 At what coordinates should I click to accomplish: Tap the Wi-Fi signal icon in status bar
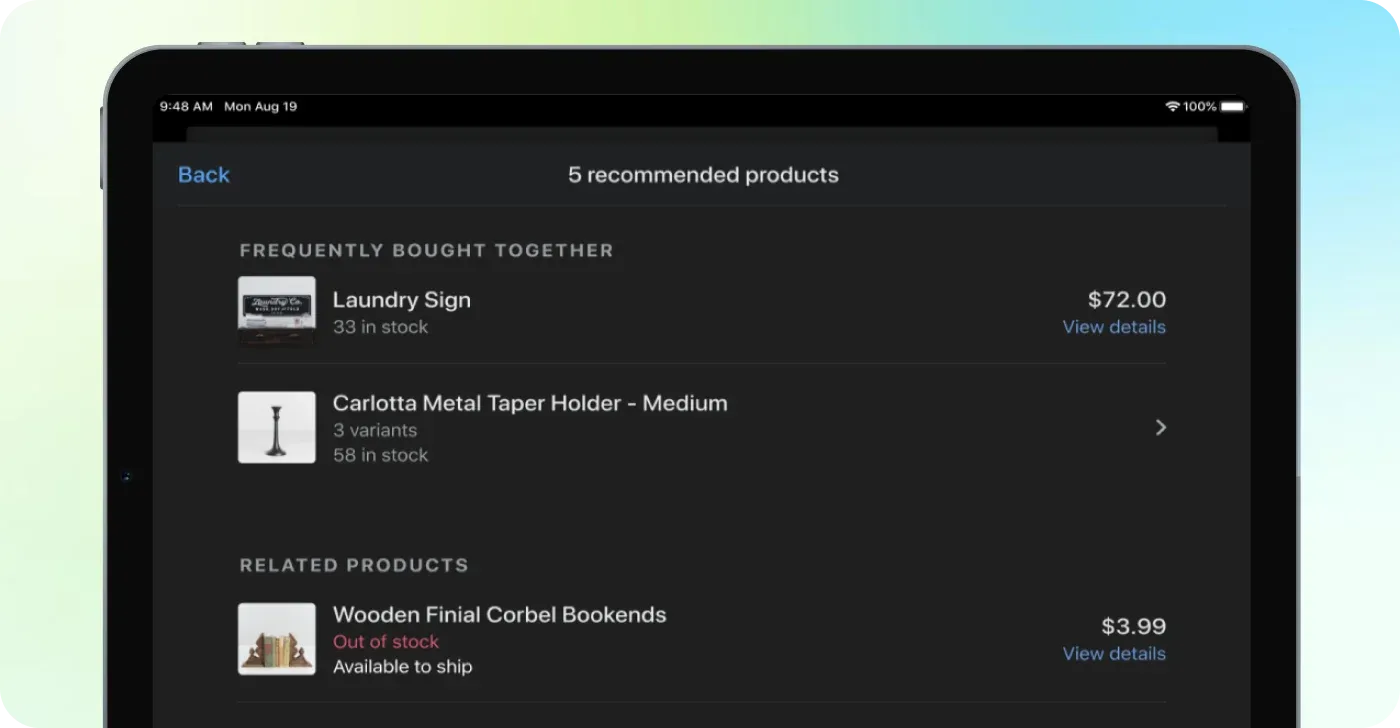1172,105
